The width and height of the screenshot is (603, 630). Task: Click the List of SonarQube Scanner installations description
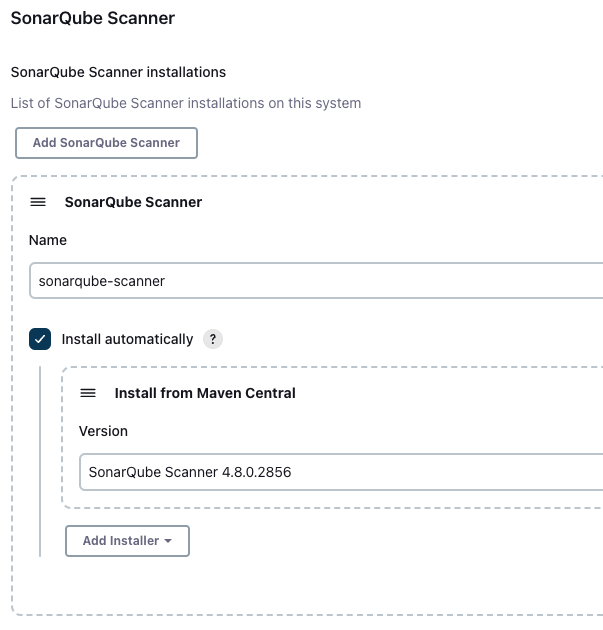186,103
